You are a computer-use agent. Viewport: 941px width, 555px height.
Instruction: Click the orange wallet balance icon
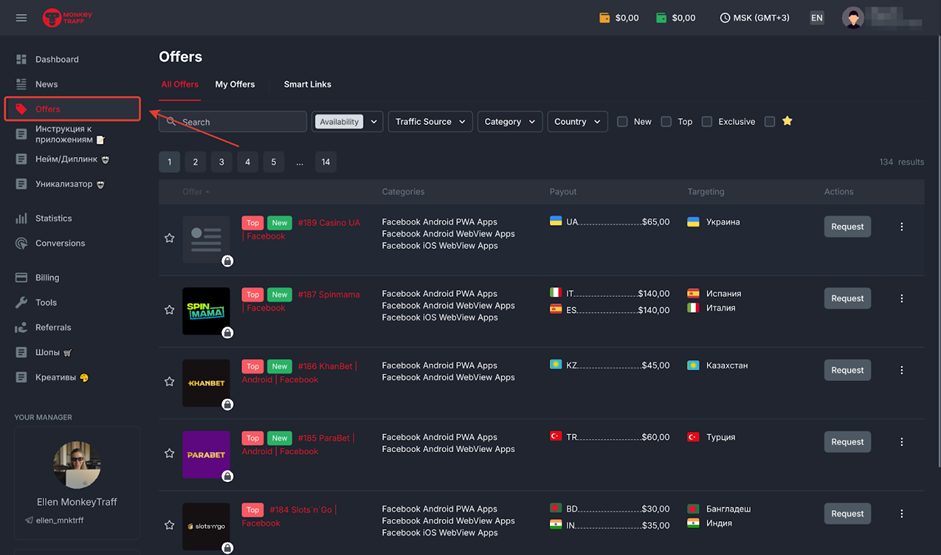(x=604, y=18)
